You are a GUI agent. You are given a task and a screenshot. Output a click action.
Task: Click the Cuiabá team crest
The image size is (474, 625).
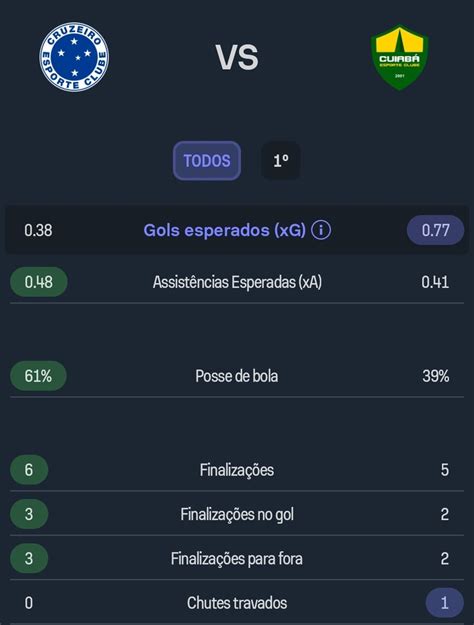click(x=399, y=57)
